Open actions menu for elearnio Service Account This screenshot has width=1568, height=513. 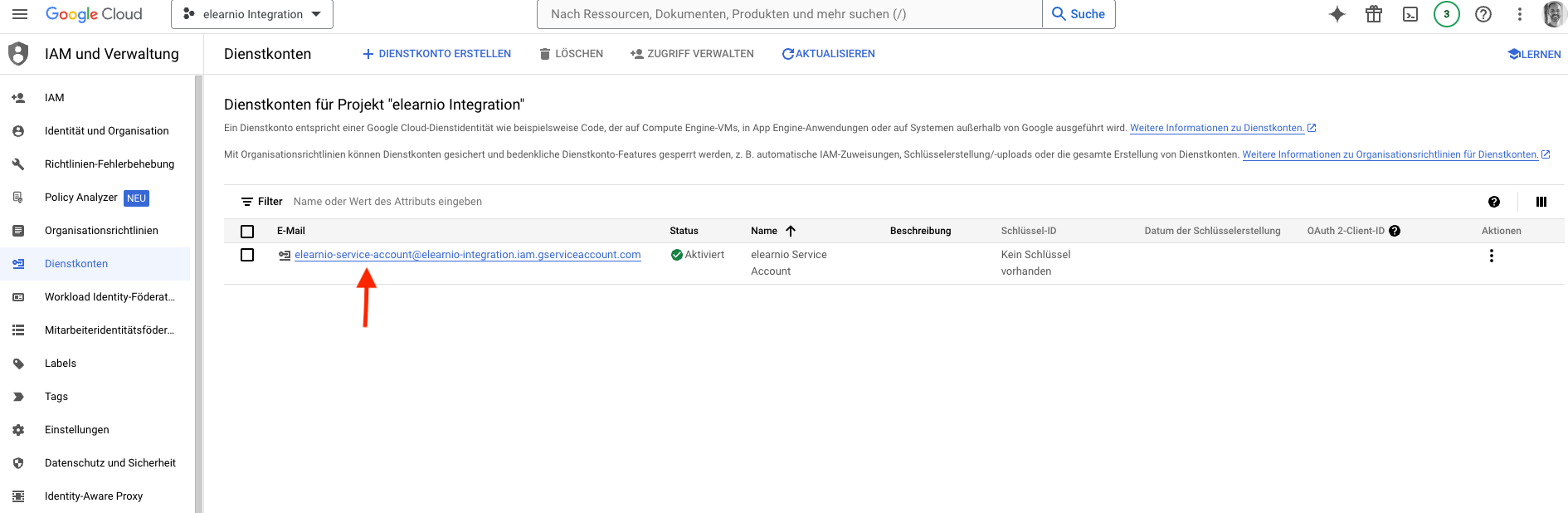pos(1492,256)
